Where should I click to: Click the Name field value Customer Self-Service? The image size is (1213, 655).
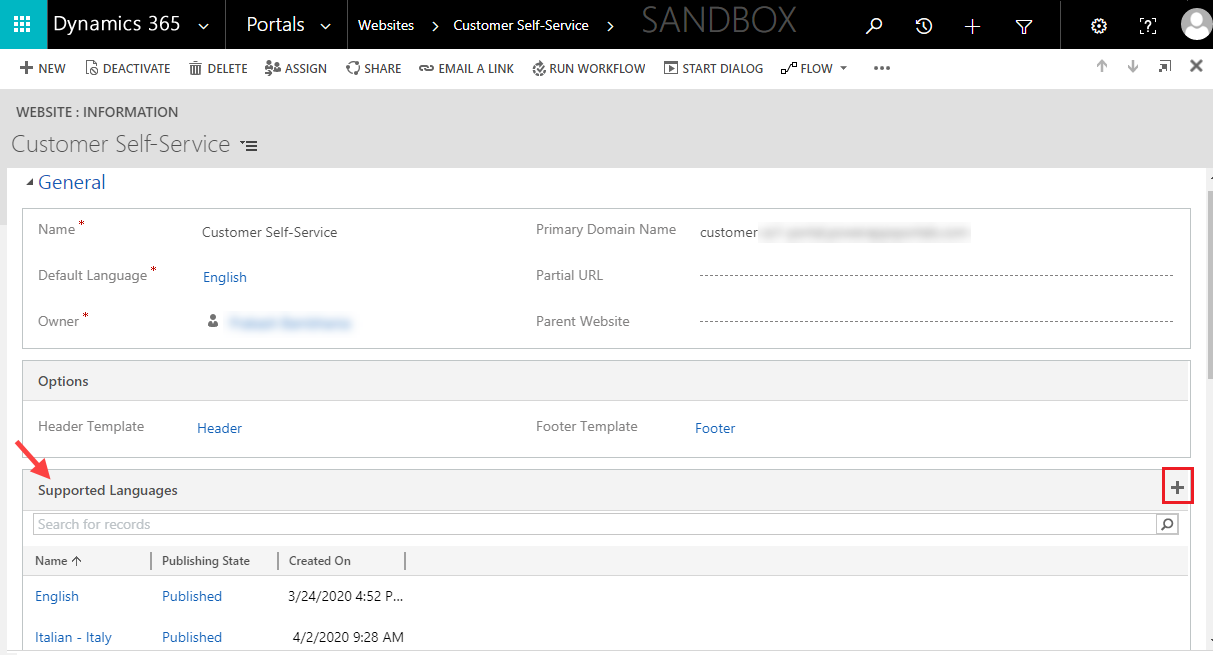270,232
